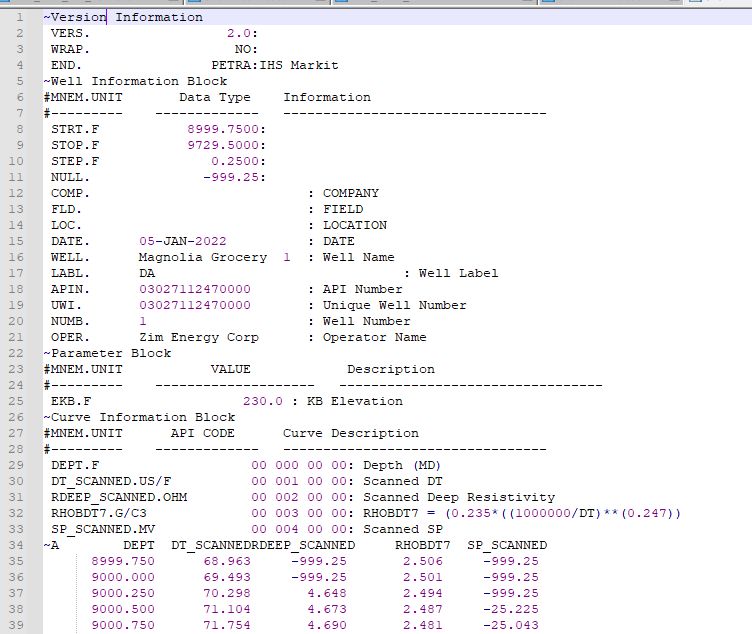Click the DT_SCANNED.US/F mnemonic
The image size is (752, 634).
pos(111,481)
